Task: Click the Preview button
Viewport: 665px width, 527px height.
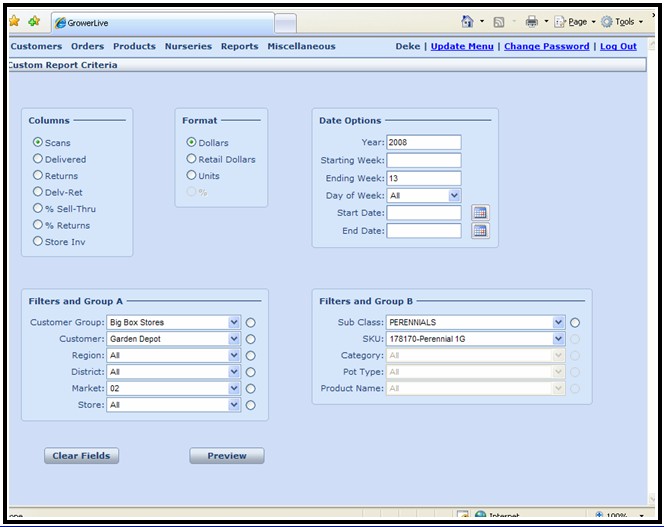Action: click(227, 456)
